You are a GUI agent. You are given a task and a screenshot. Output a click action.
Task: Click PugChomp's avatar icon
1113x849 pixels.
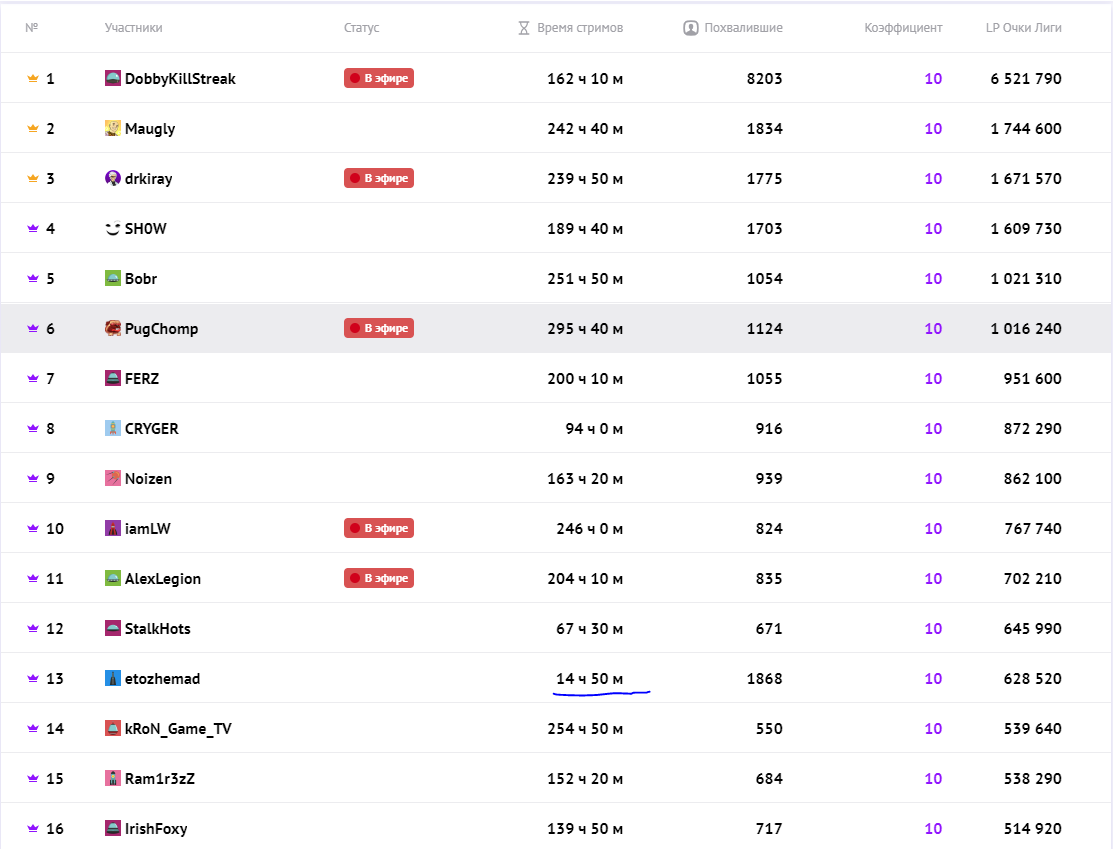tap(113, 328)
